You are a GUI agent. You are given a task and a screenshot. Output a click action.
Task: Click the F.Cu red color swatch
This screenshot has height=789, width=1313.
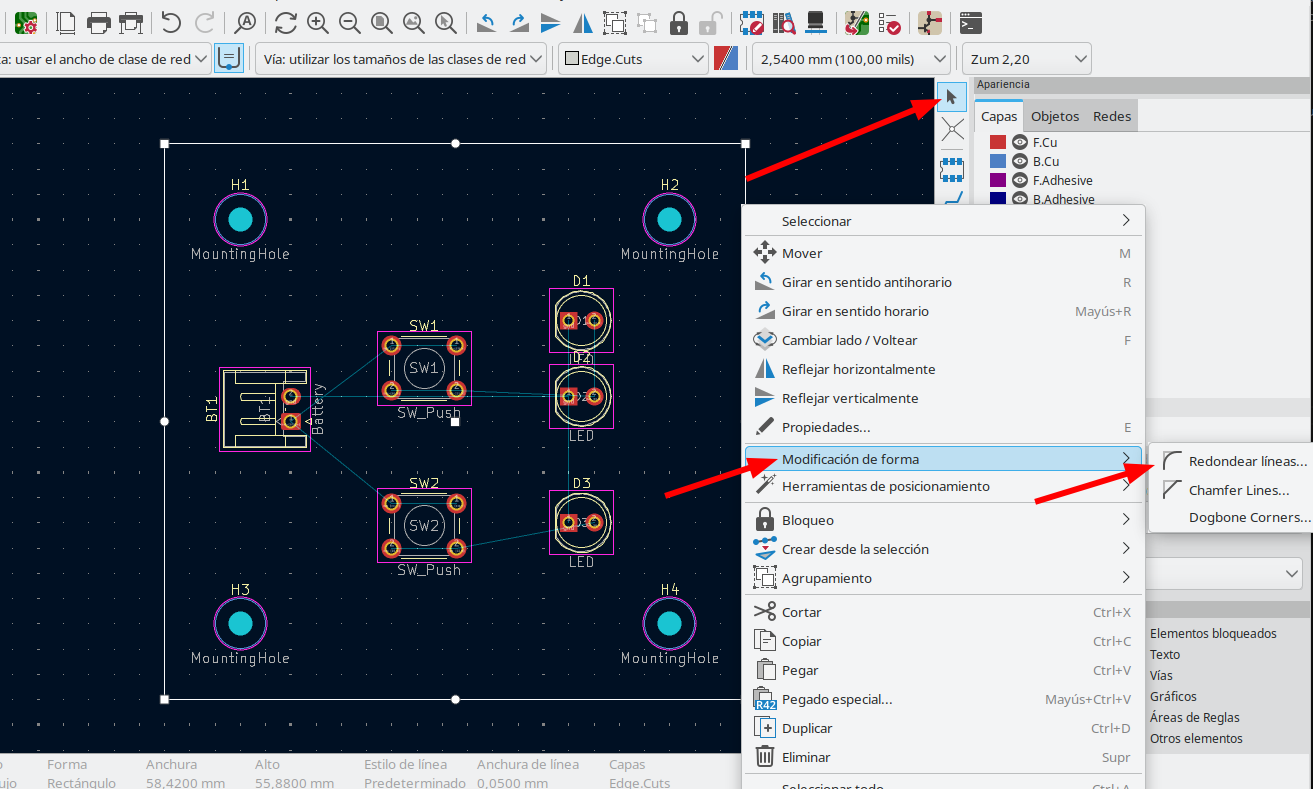click(x=997, y=142)
